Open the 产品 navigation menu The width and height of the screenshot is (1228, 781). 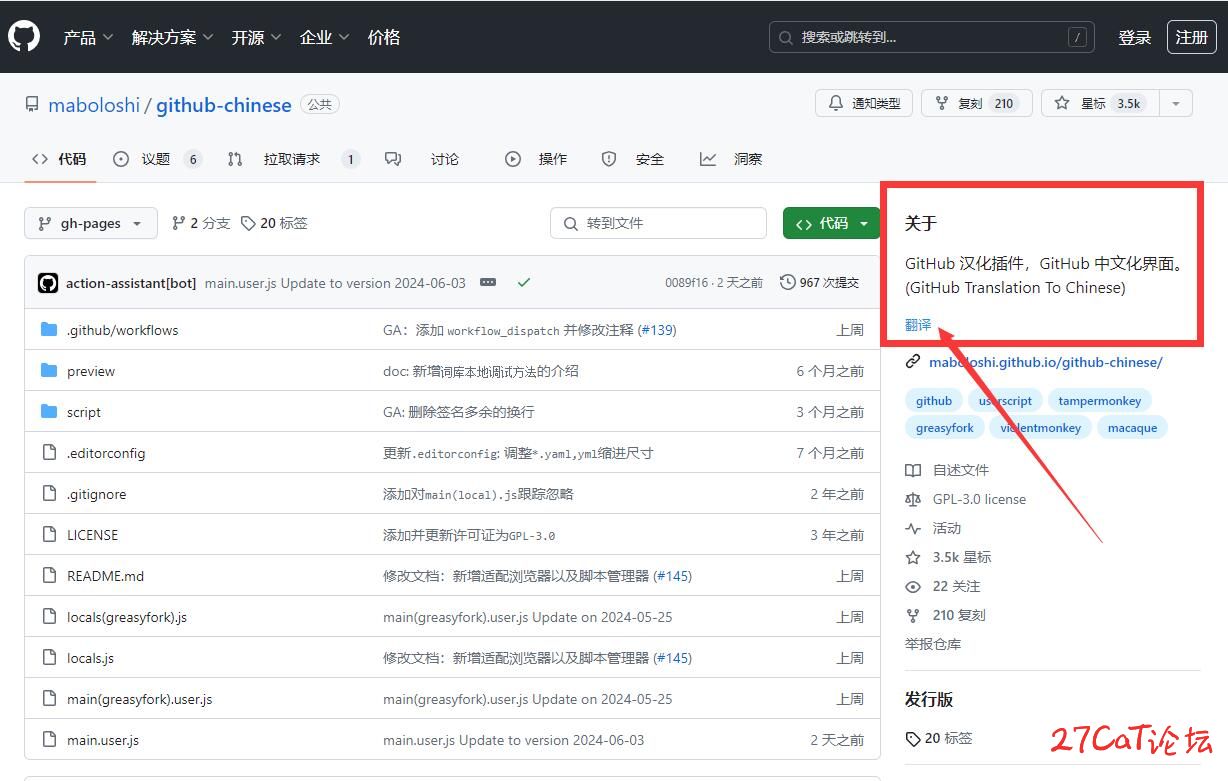[x=87, y=37]
